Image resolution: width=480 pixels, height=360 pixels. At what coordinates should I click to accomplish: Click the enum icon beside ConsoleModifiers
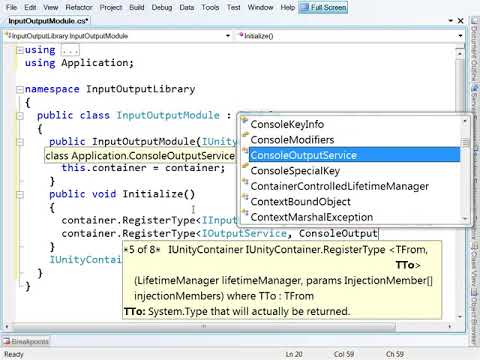pos(245,136)
